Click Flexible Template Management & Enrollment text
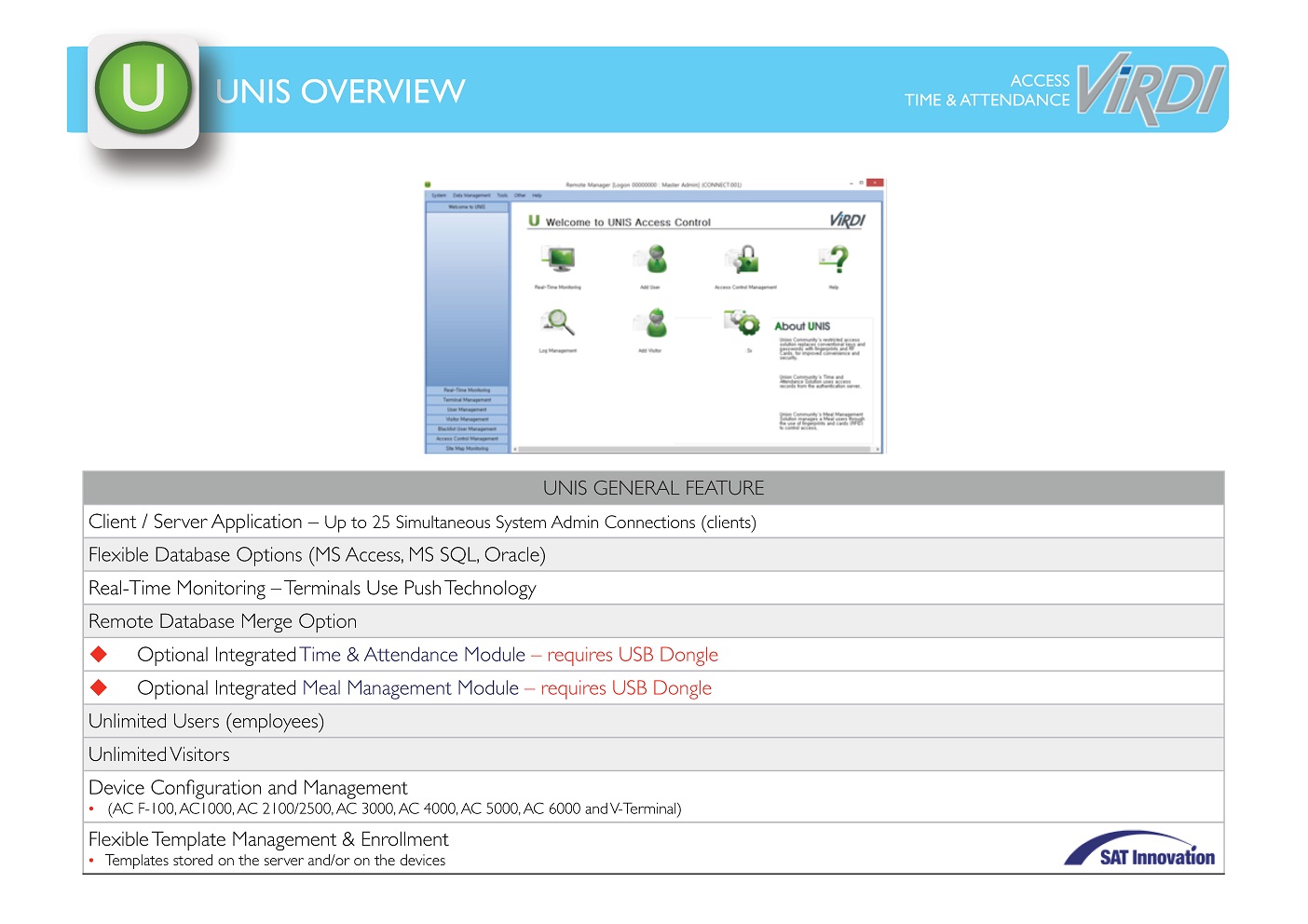 click(268, 839)
